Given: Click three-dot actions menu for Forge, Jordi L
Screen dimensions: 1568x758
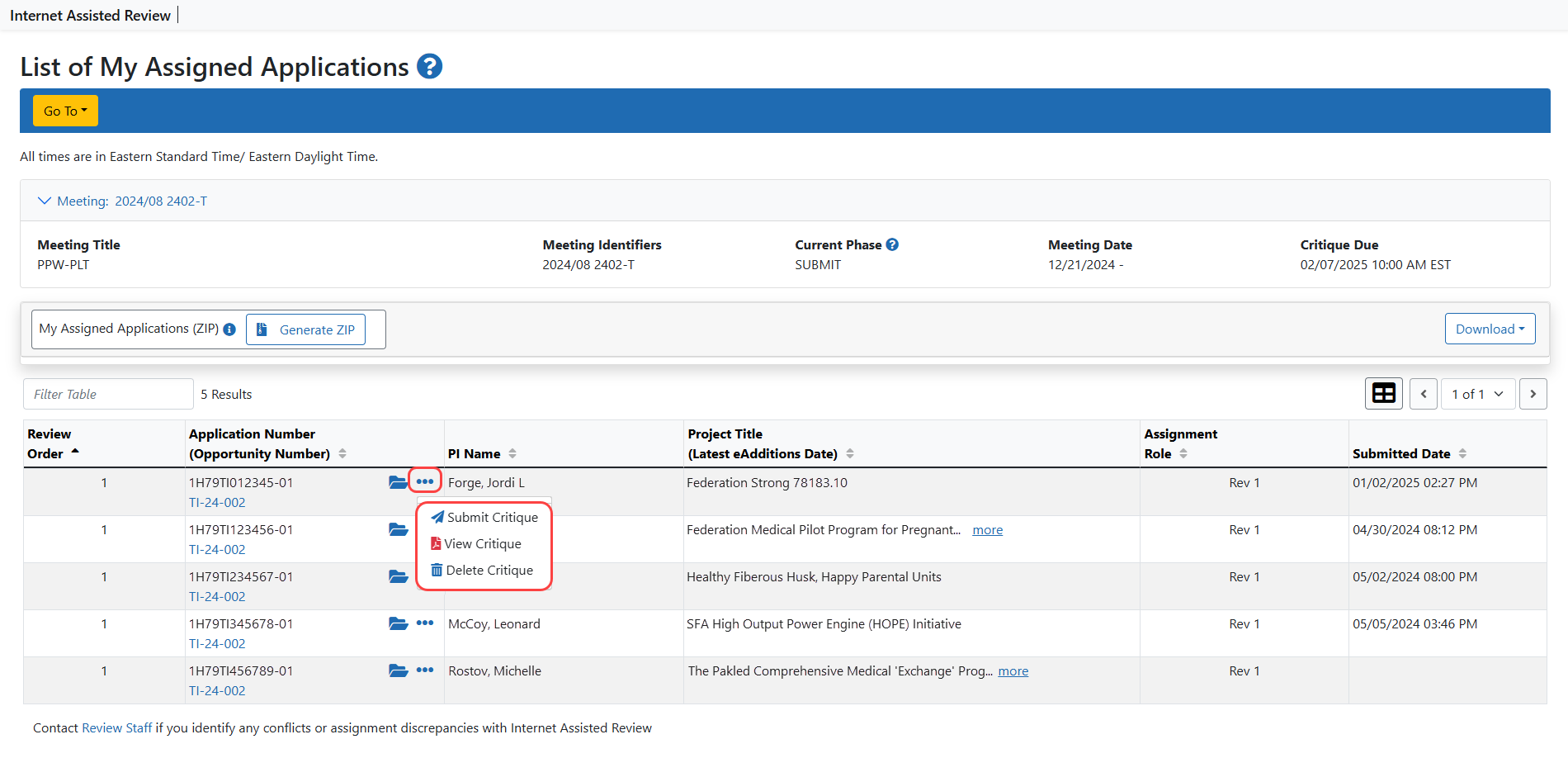Looking at the screenshot, I should 425,481.
